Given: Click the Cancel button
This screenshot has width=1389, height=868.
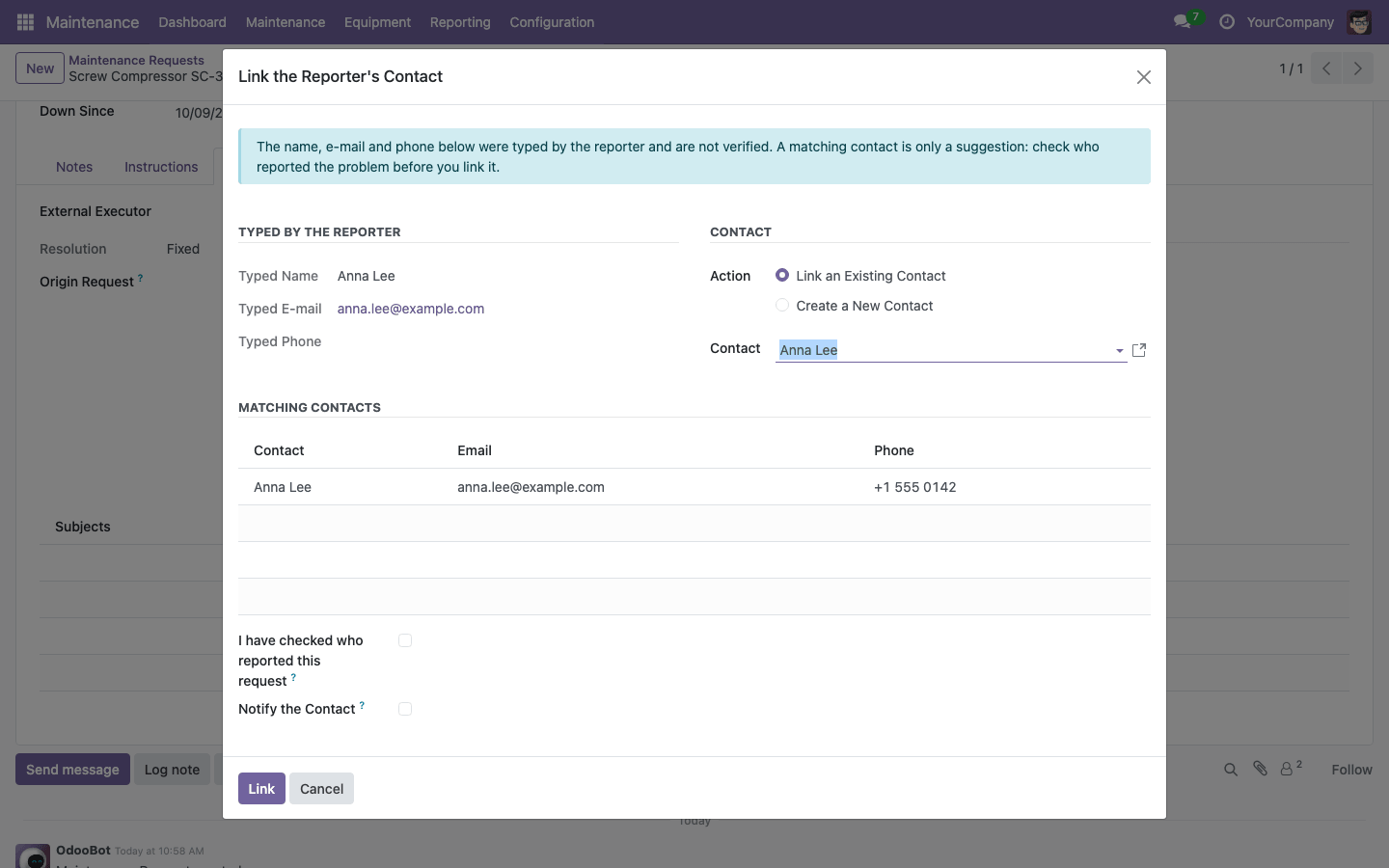Looking at the screenshot, I should 321,788.
